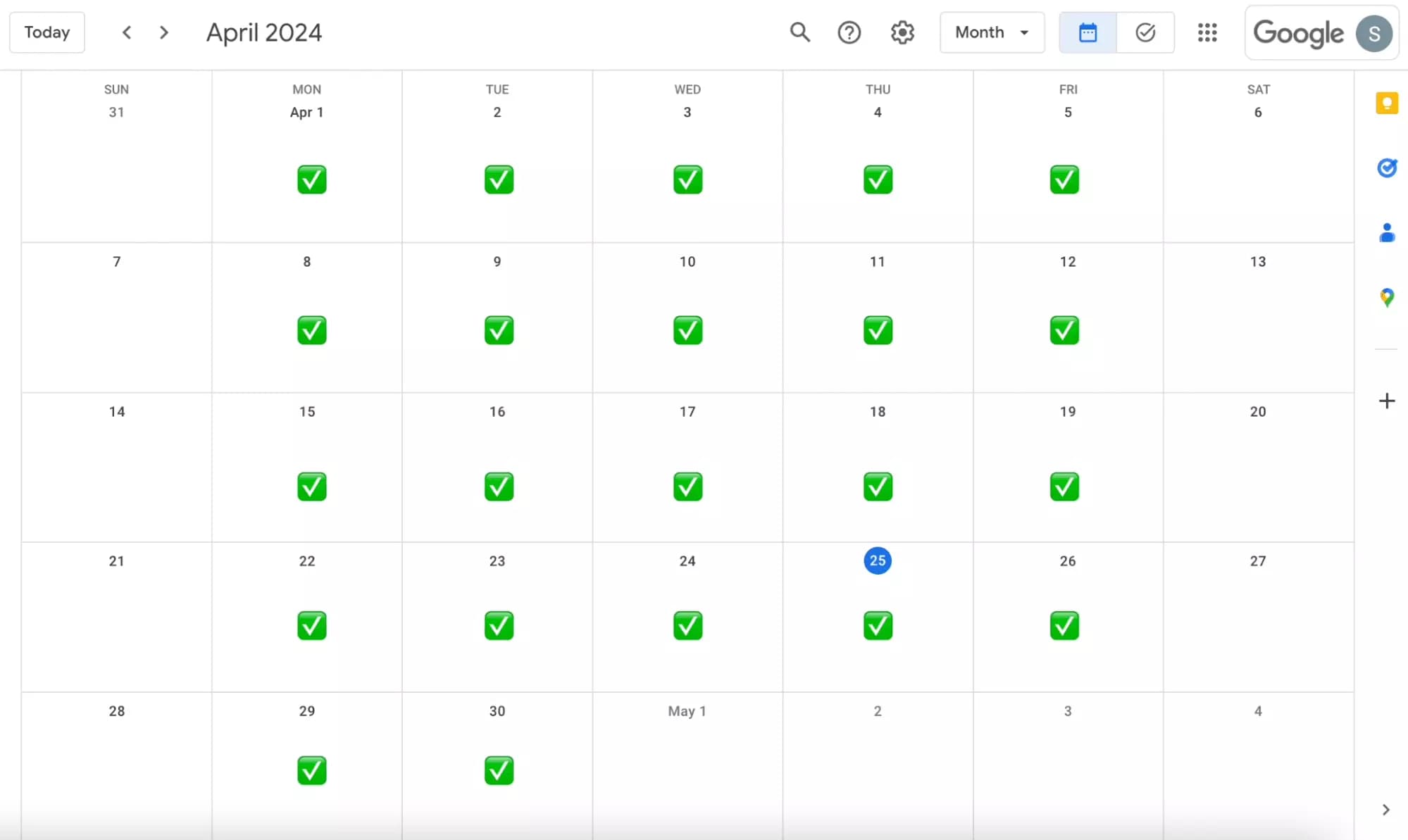Open the check mark event on April 11
Screen dimensions: 1408x840
(x=878, y=330)
